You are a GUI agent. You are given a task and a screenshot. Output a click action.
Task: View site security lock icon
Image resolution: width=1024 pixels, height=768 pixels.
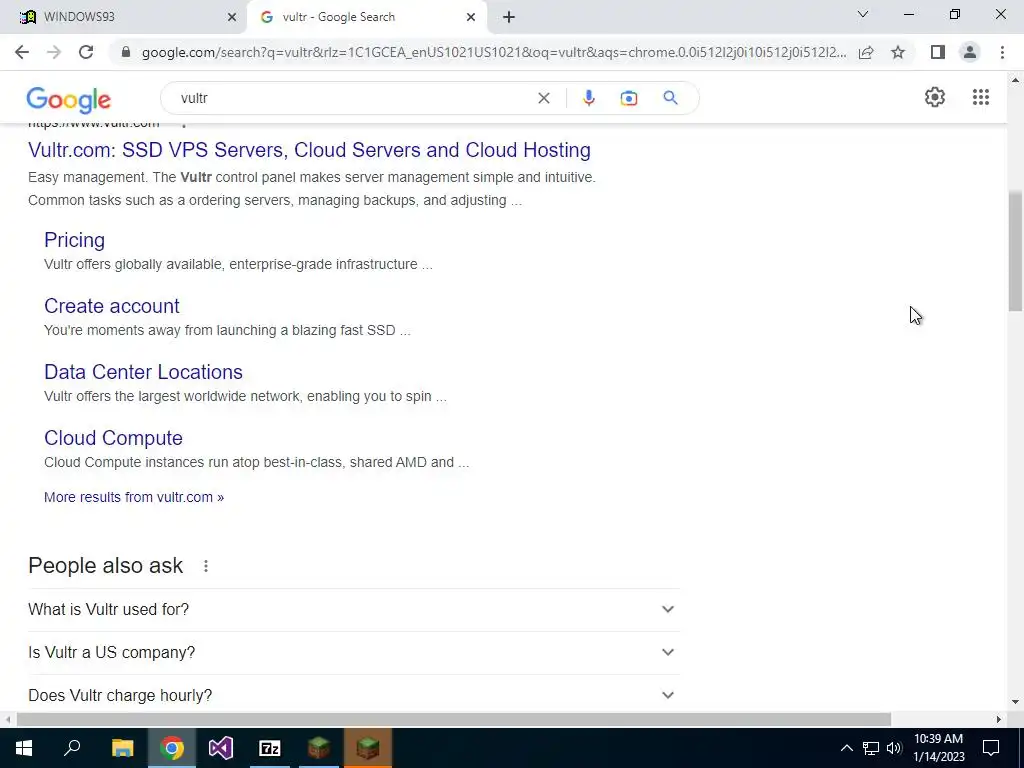(127, 52)
